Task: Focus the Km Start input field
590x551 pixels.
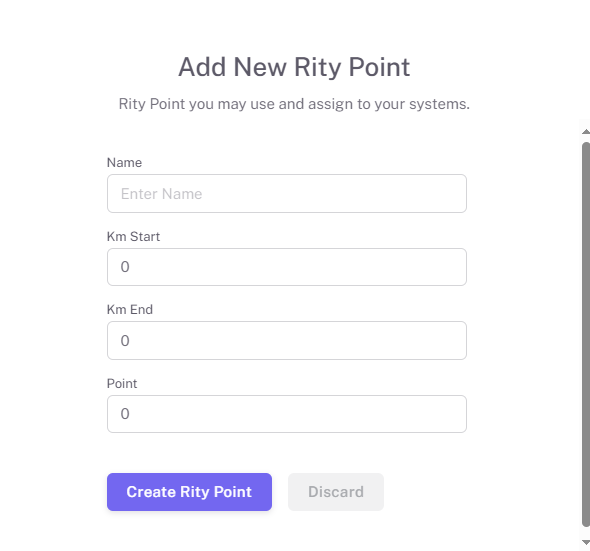Action: click(287, 267)
